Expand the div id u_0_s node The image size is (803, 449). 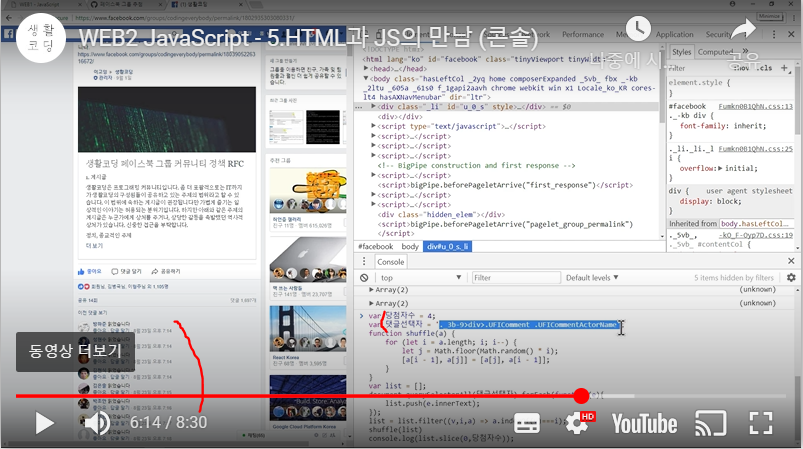point(373,106)
